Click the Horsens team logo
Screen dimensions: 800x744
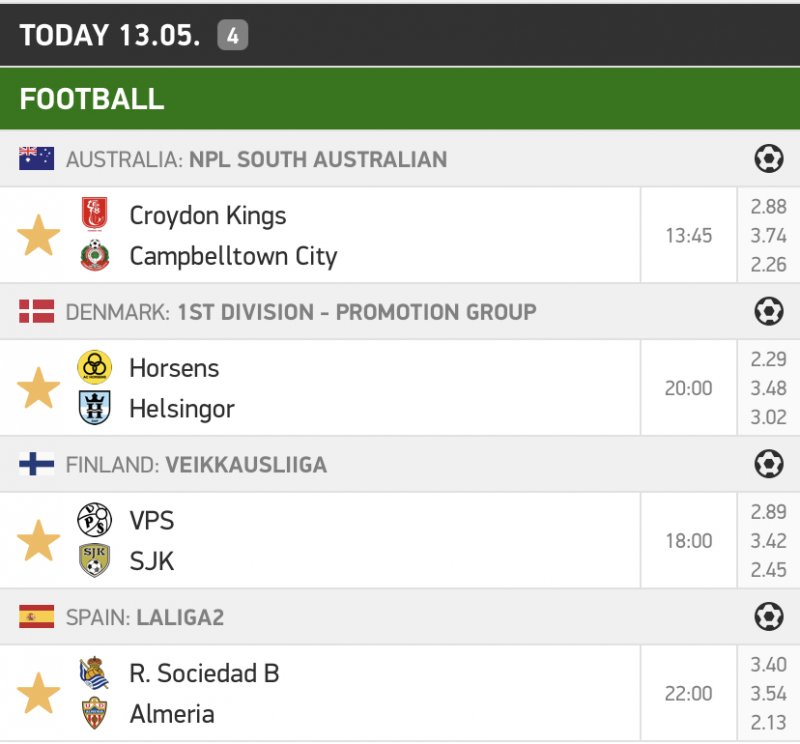click(x=94, y=367)
